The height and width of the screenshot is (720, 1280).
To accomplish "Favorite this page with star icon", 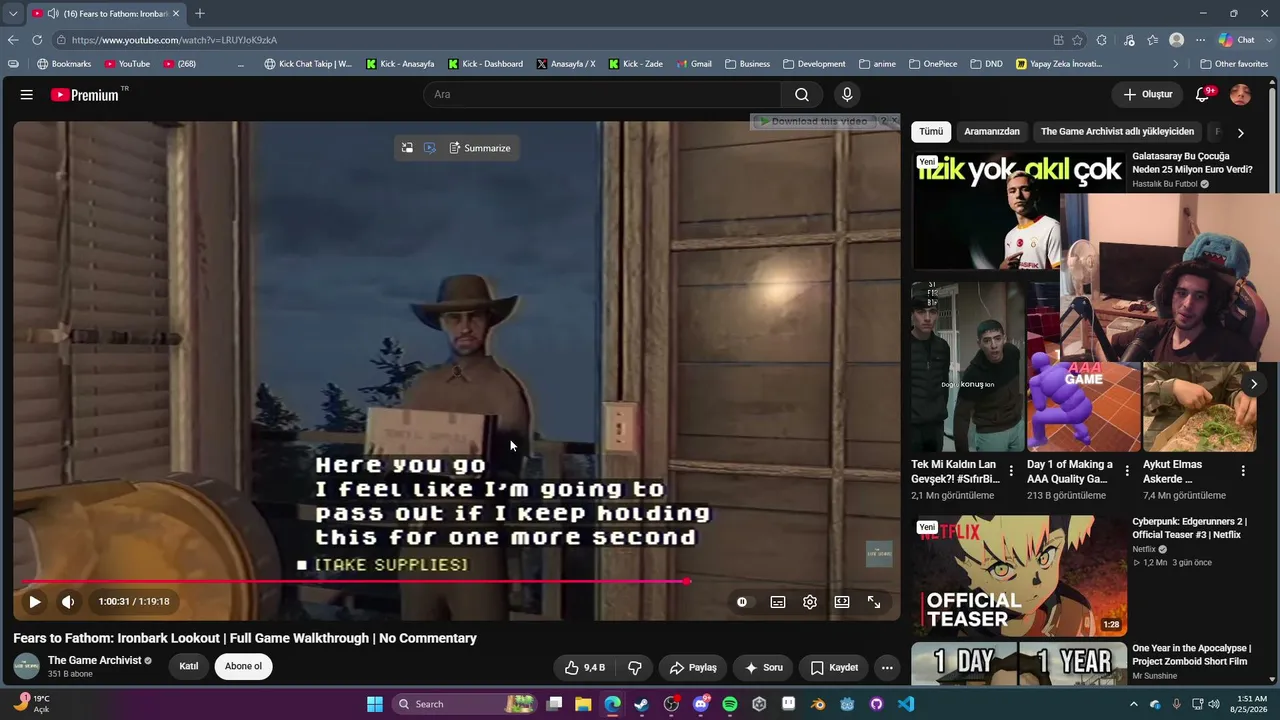I will pos(1077,40).
